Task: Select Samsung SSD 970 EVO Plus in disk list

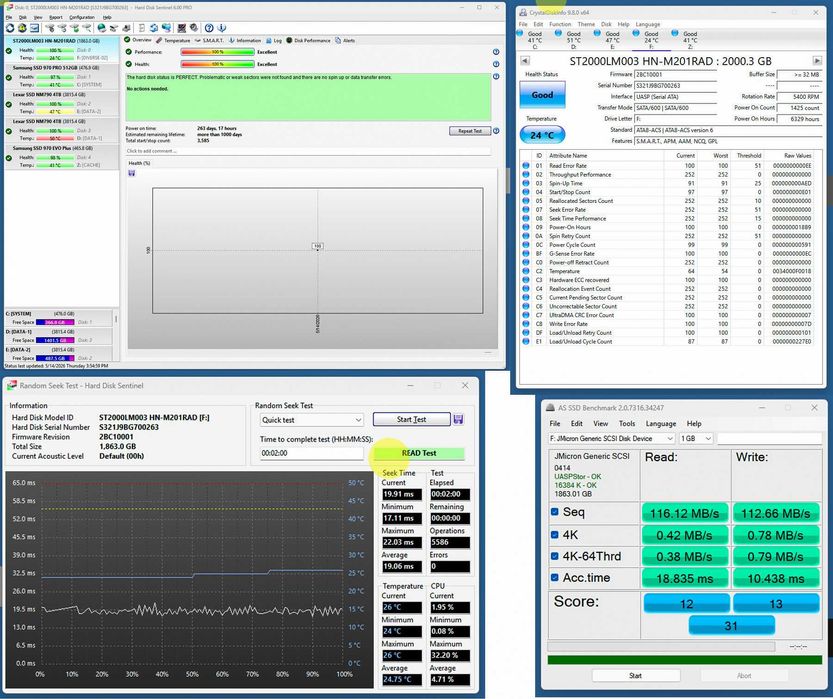Action: point(62,157)
